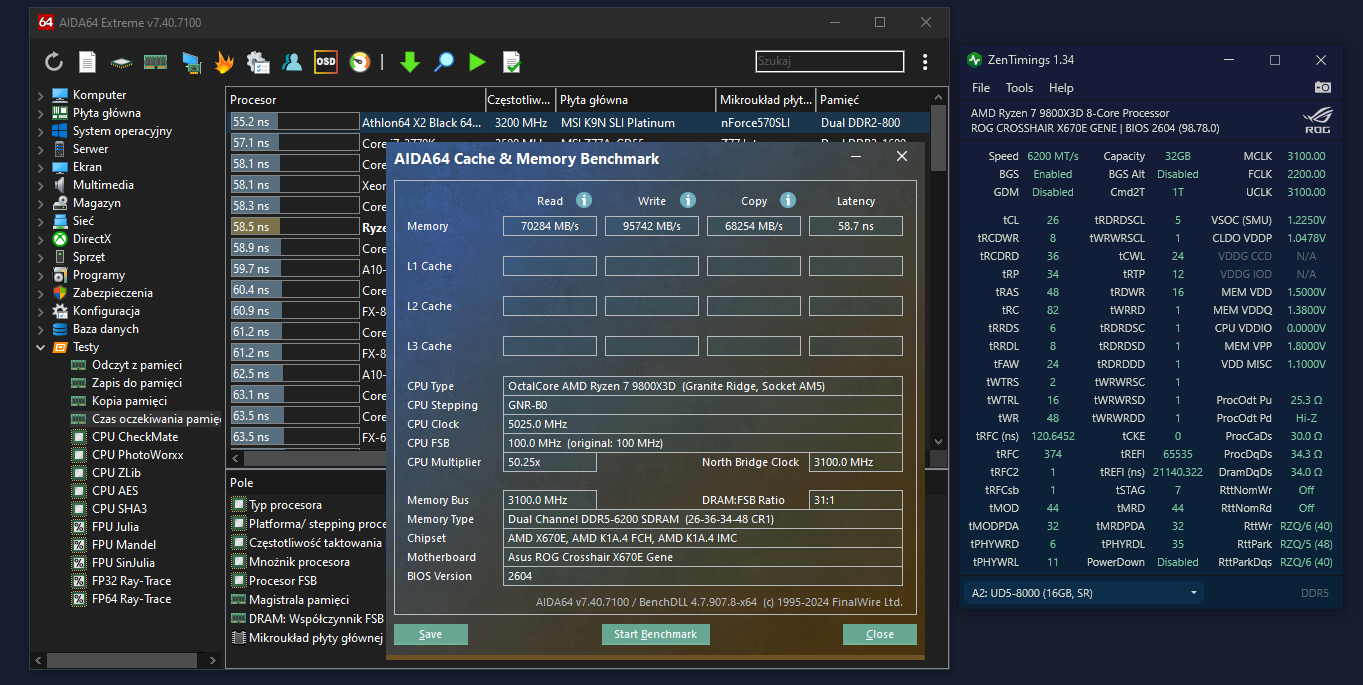1363x685 pixels.
Task: Click the Szukaj search field
Action: 829,62
